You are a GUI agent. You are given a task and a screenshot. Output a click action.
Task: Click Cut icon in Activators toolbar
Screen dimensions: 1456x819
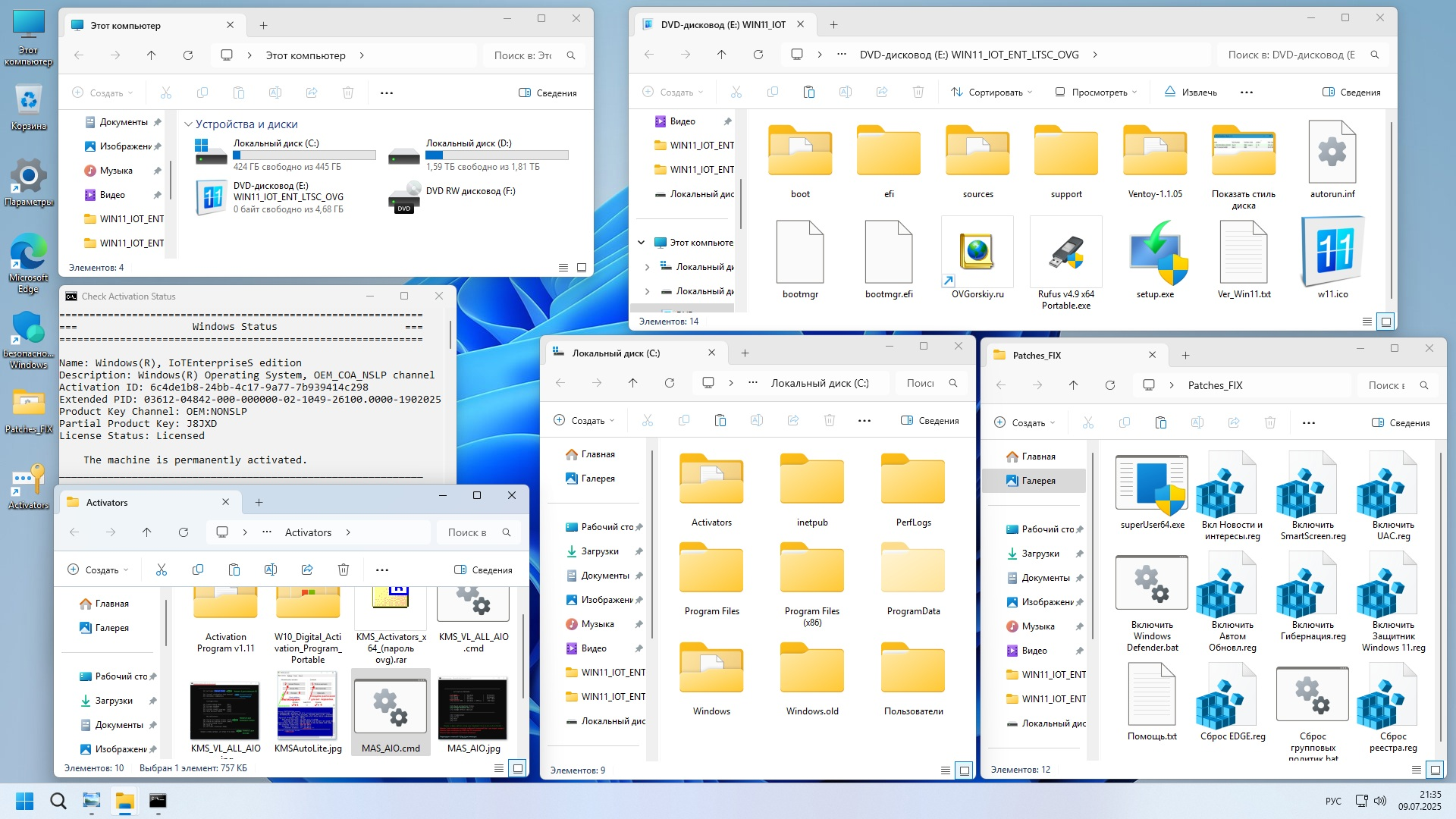point(162,570)
